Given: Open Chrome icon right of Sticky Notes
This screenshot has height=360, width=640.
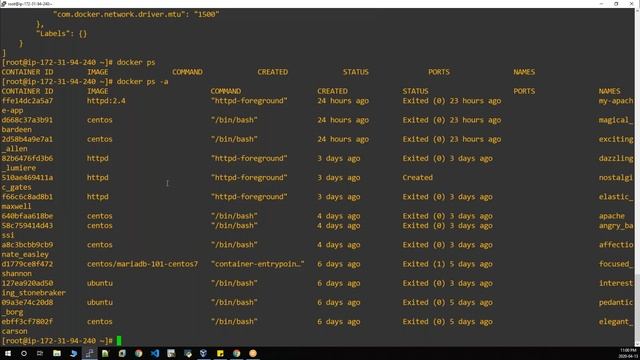Looking at the screenshot, I should click(x=236, y=353).
